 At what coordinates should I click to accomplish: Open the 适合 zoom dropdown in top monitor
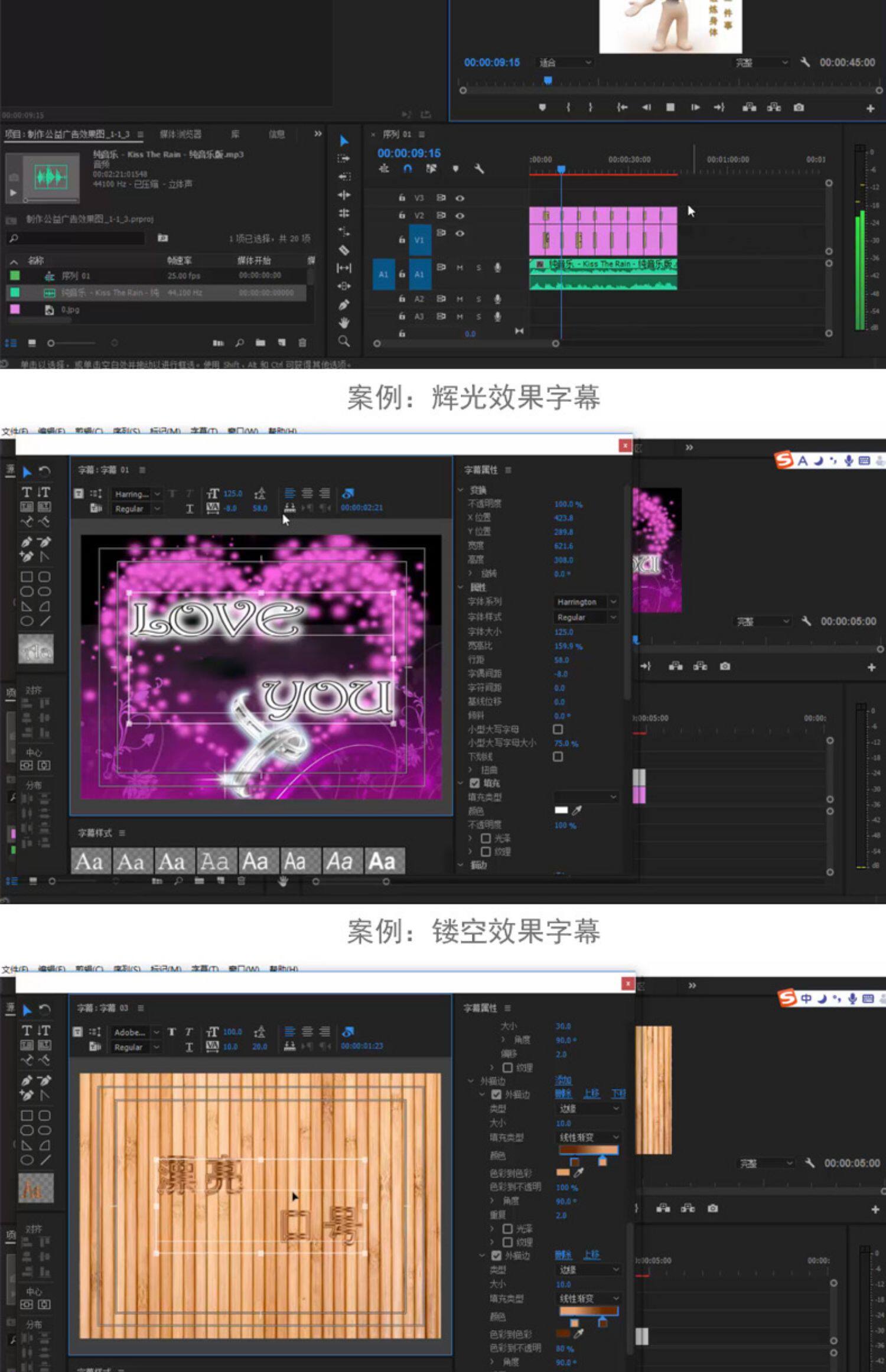pyautogui.click(x=565, y=63)
